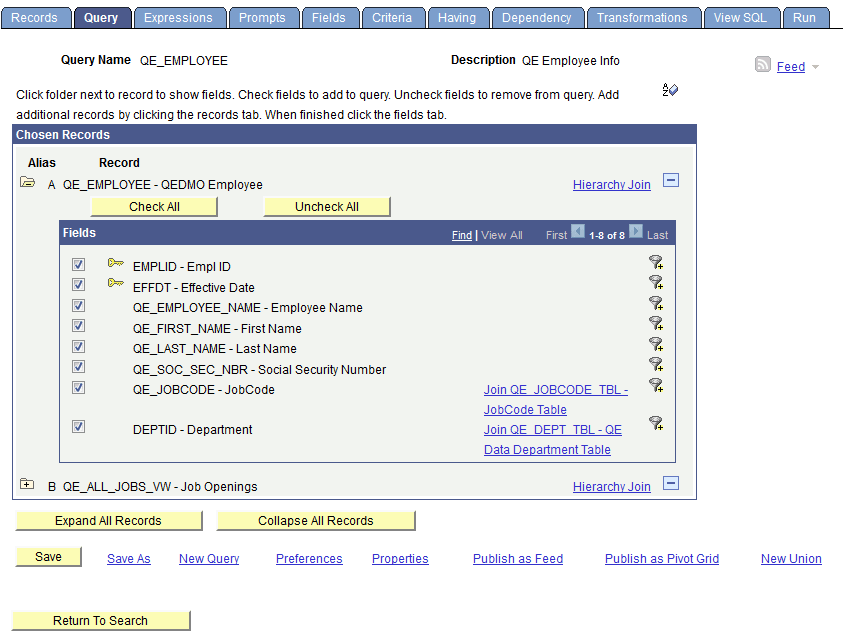The width and height of the screenshot is (843, 639).
Task: Uncheck the EMPLID field checkbox
Action: coord(78,264)
